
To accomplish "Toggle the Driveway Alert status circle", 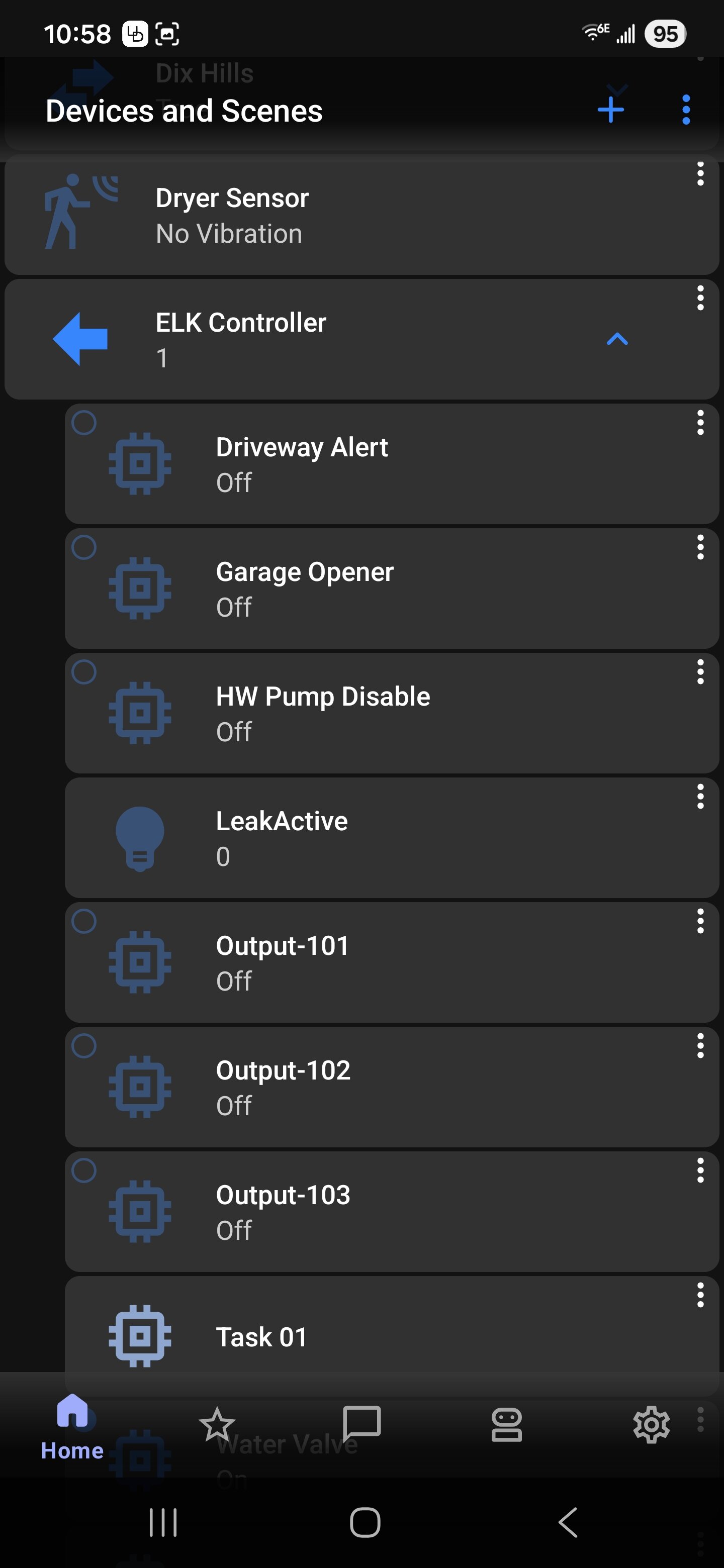I will click(x=84, y=423).
